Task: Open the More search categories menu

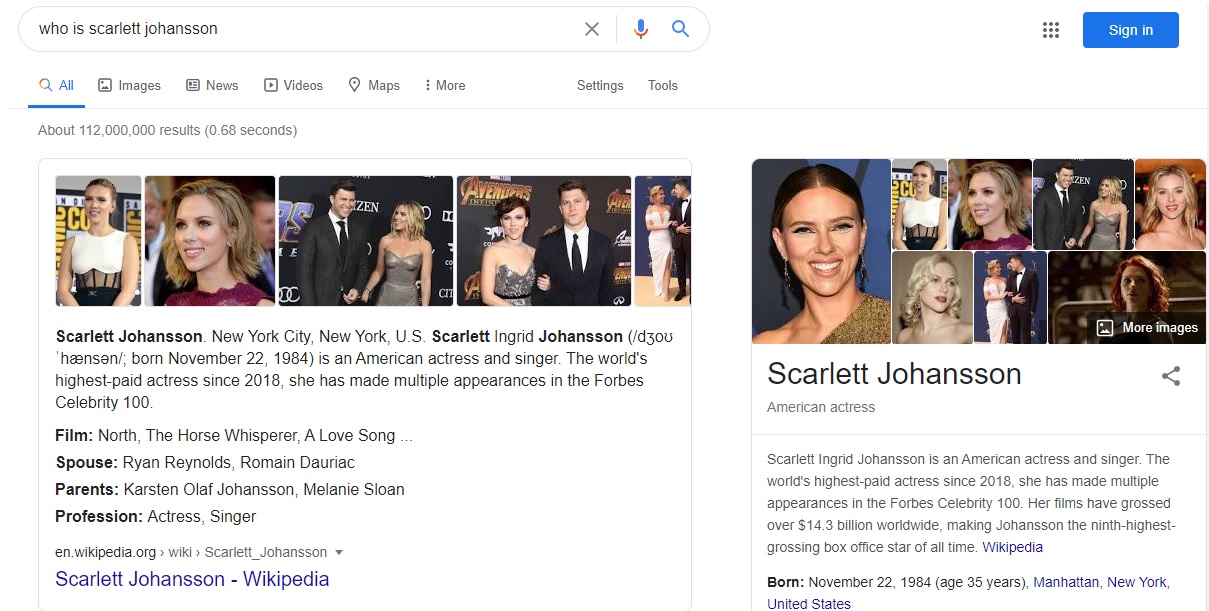Action: click(445, 86)
